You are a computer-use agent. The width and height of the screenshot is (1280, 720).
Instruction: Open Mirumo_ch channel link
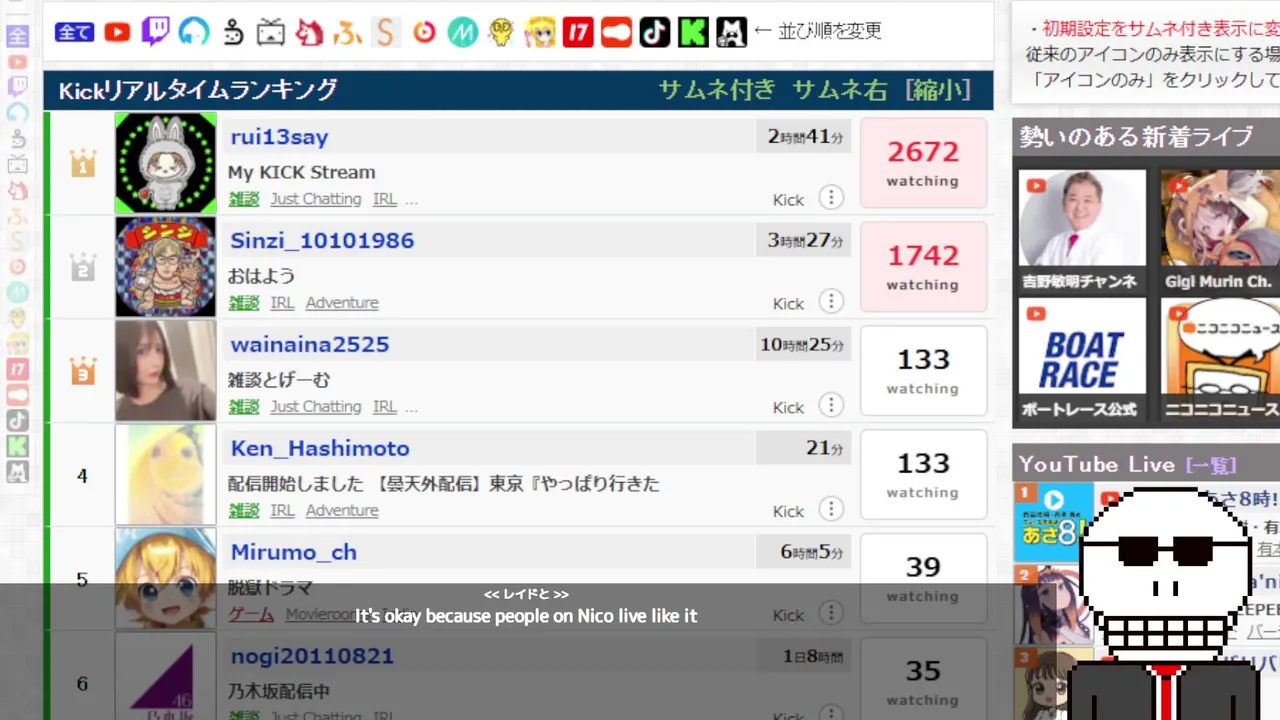point(293,553)
